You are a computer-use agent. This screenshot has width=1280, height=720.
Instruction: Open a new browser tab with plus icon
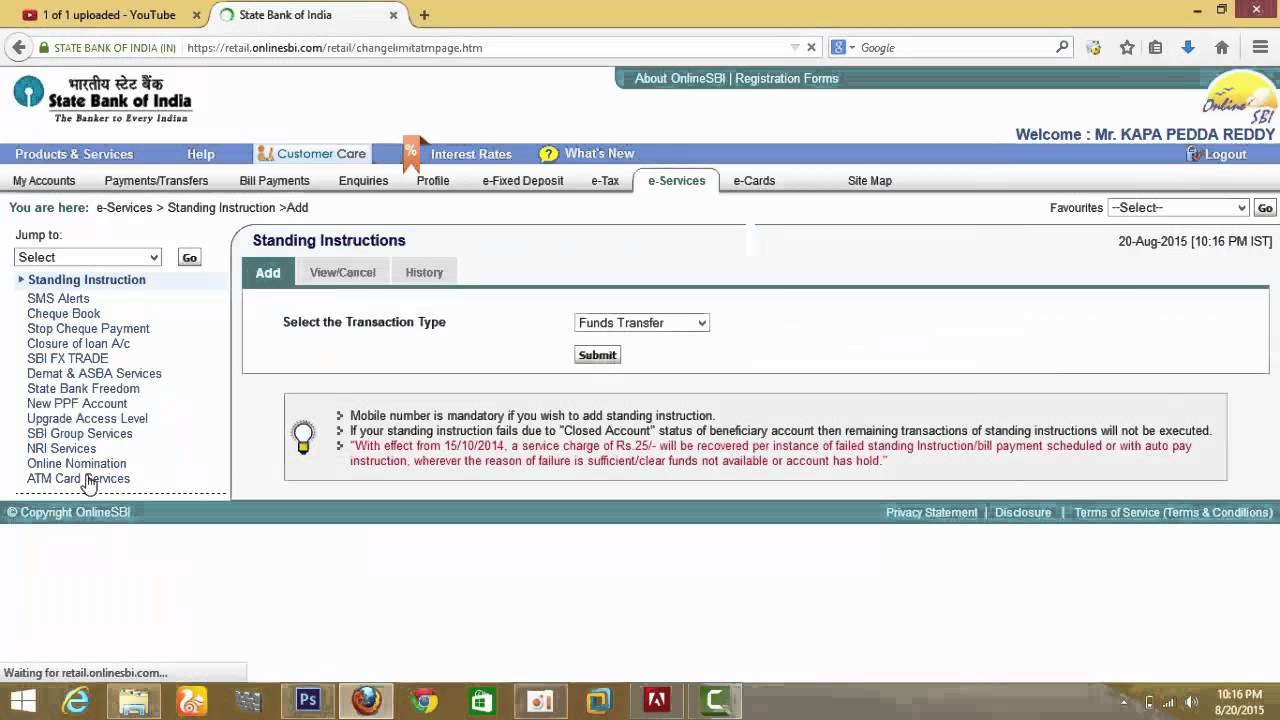[424, 15]
